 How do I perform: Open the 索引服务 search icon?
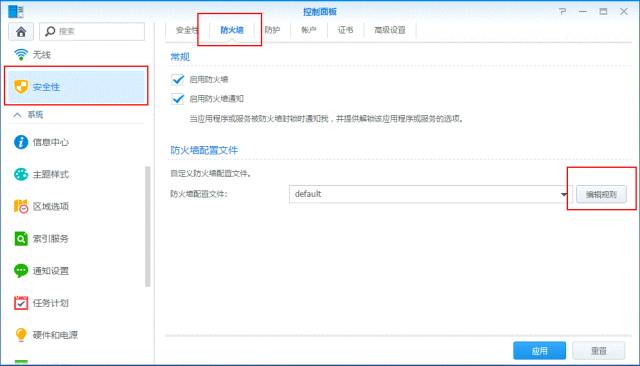[21, 238]
